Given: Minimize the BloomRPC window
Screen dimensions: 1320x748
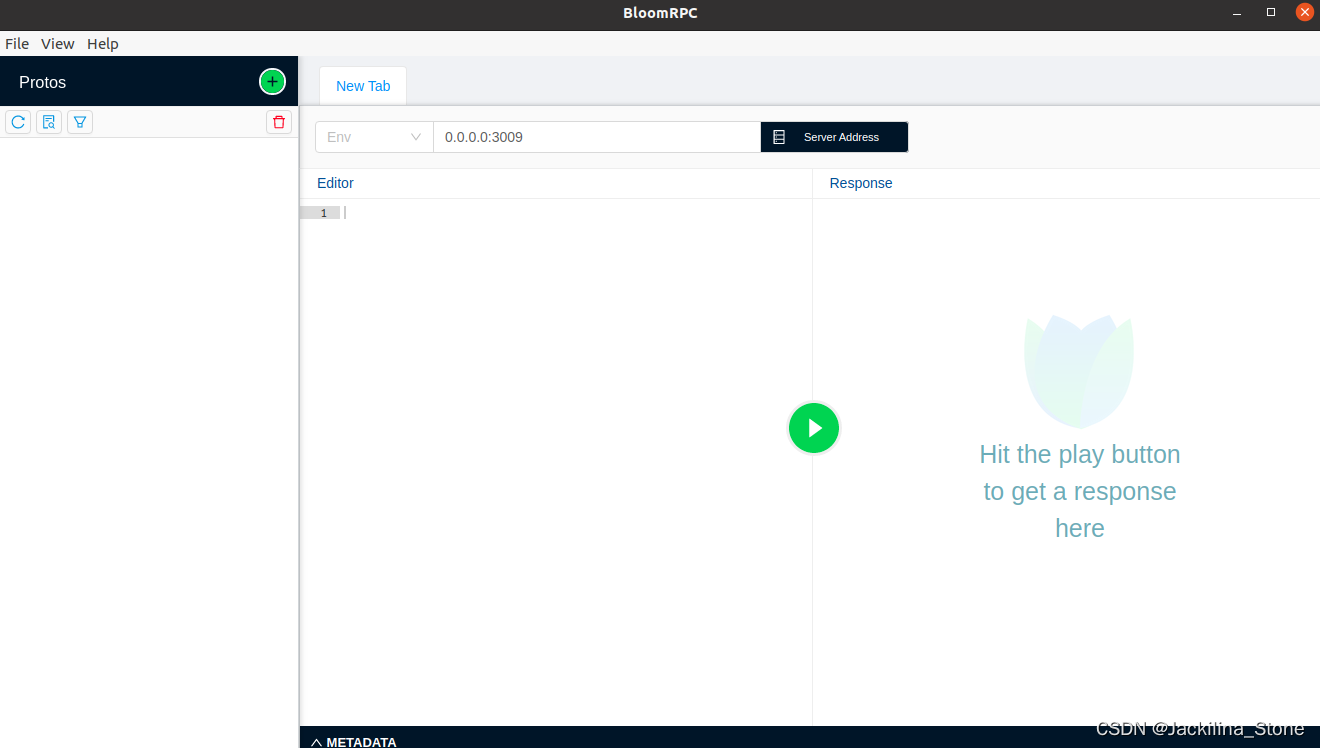Looking at the screenshot, I should 1237,12.
